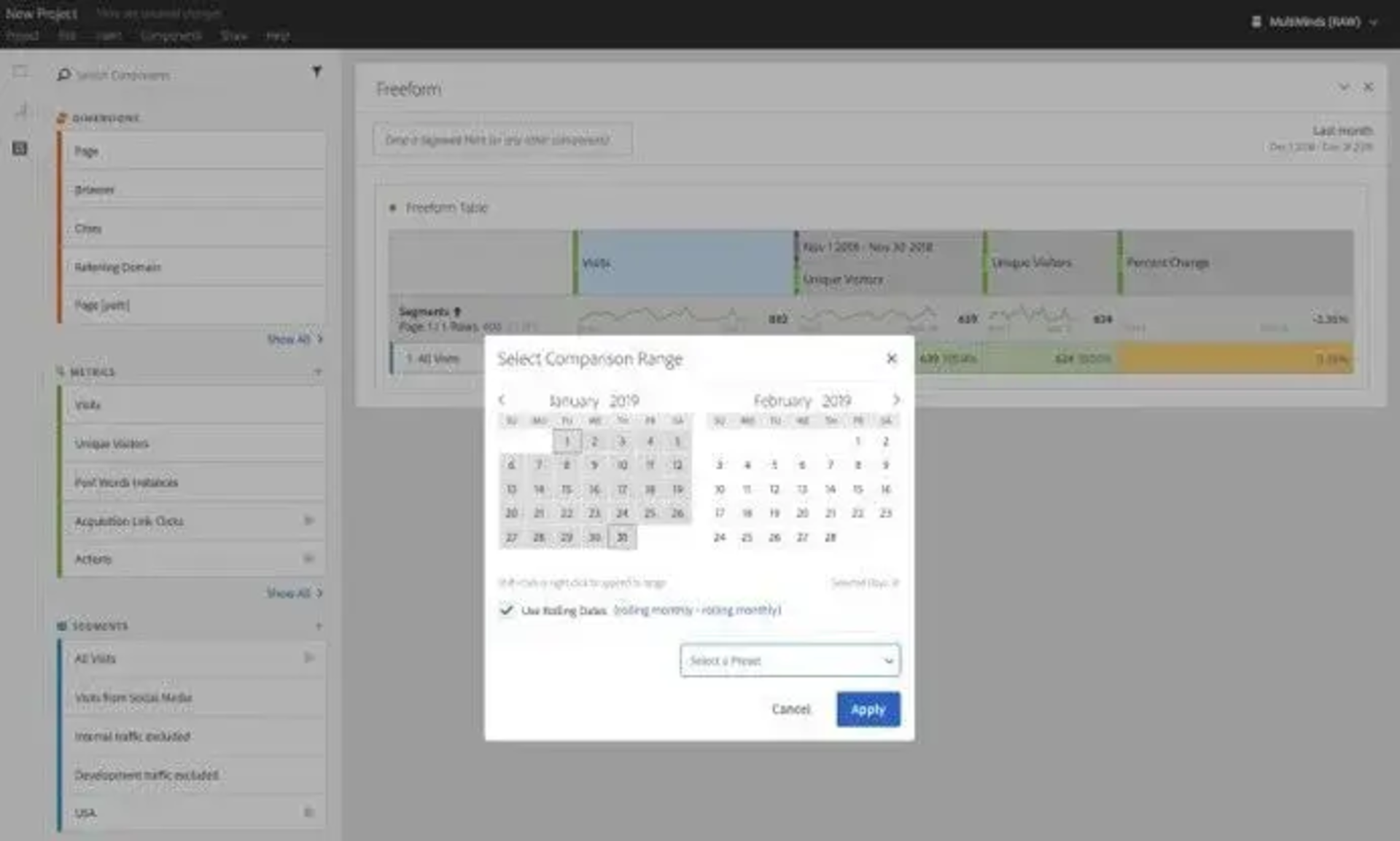Click the plus icon next to Metrics
This screenshot has height=841, width=1400.
[318, 372]
